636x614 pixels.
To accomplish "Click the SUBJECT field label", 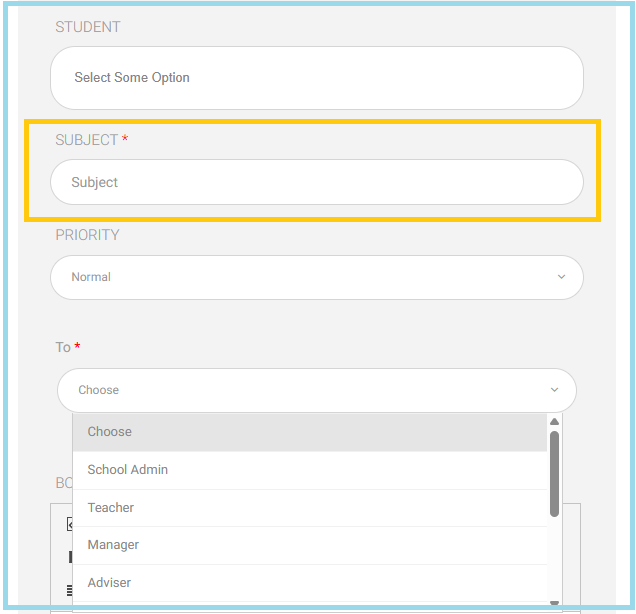I will tap(86, 140).
